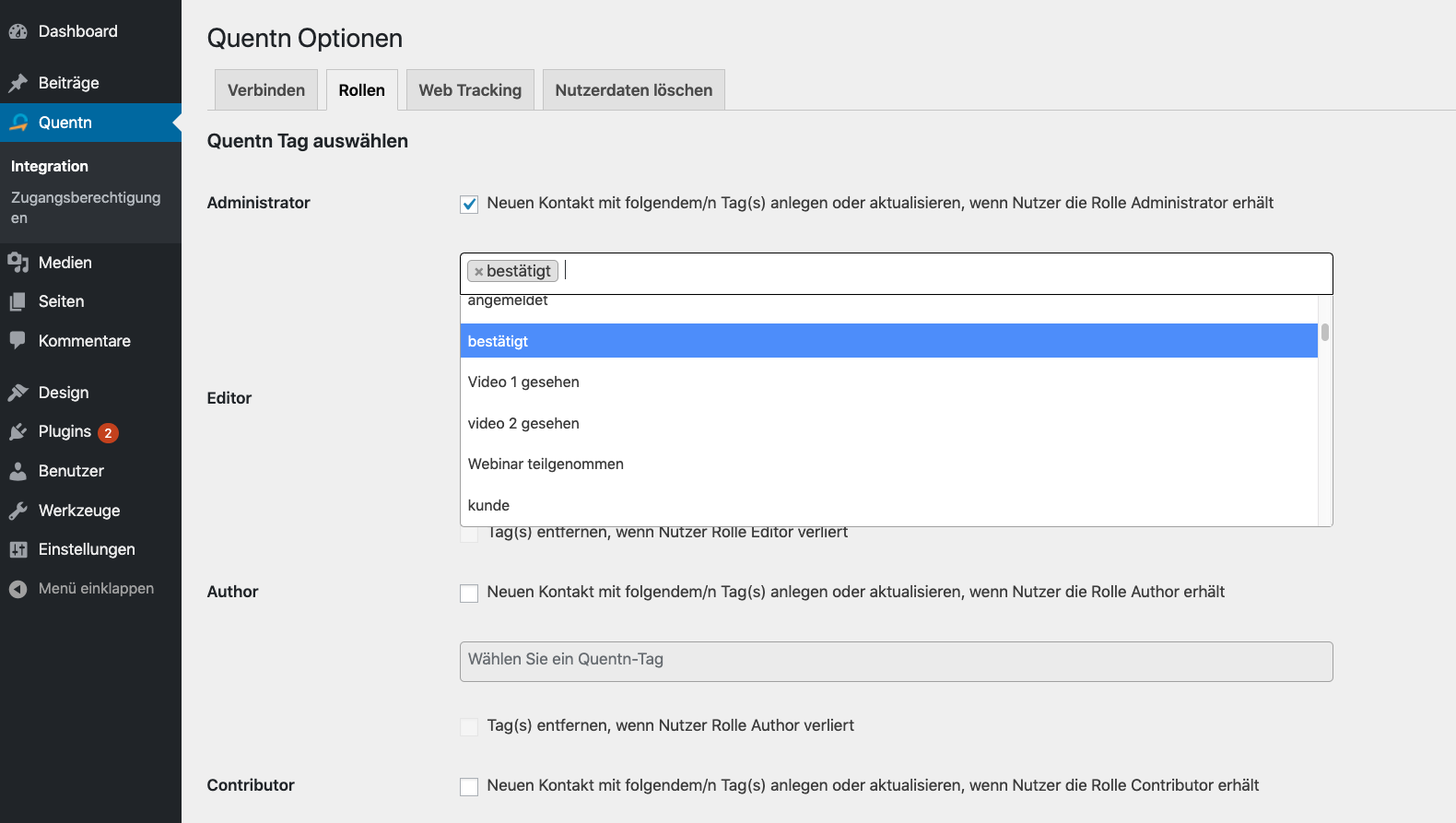Click the Kommentare speech bubble icon
This screenshot has width=1456, height=823.
pyautogui.click(x=18, y=340)
